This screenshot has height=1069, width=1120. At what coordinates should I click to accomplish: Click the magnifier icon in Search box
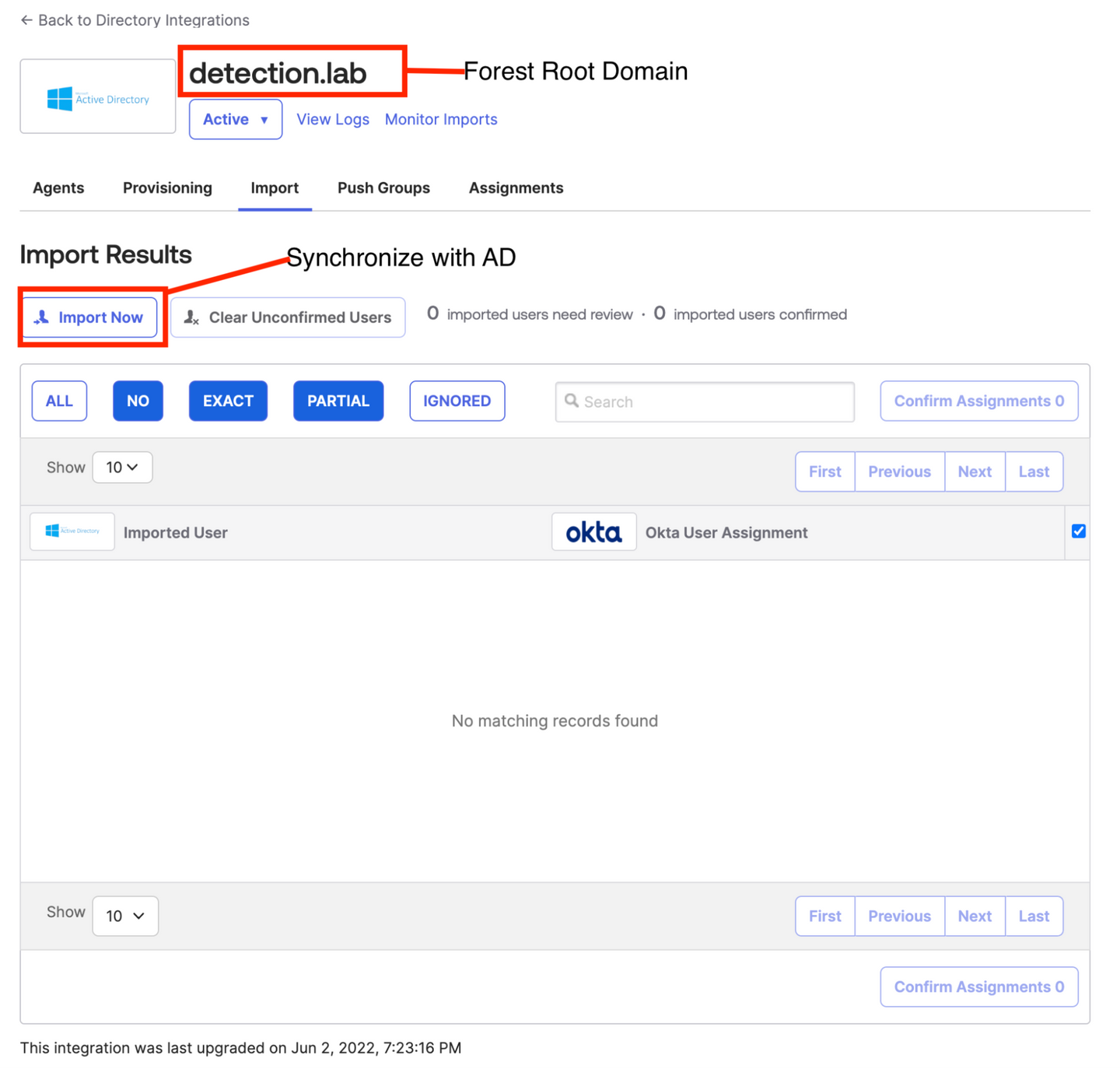(572, 401)
